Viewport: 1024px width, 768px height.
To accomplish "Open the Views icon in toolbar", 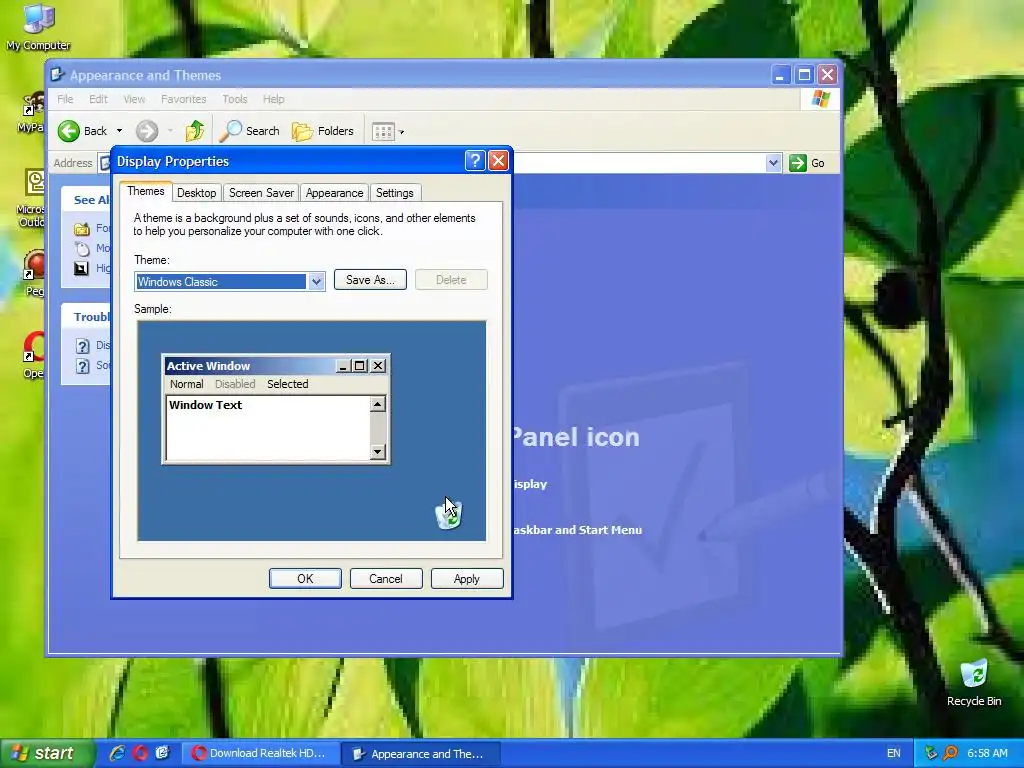I will point(383,132).
